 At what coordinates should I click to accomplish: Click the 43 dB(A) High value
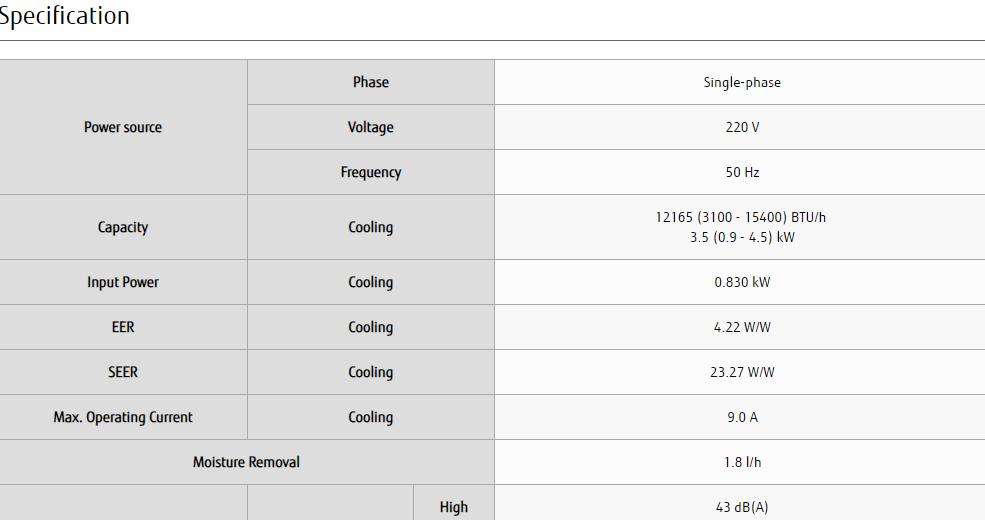click(741, 507)
